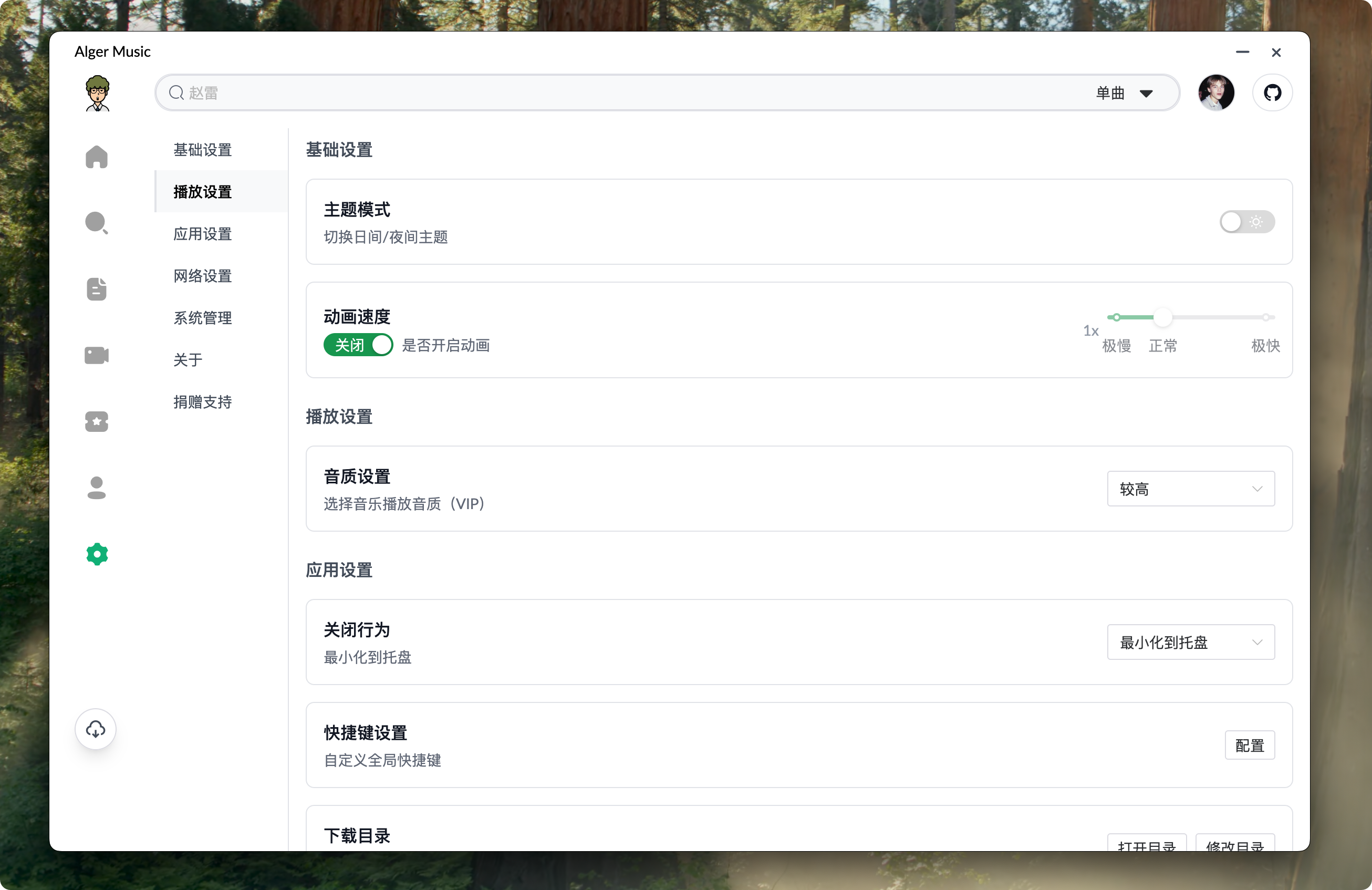Open the playlist document icon in sidebar

tap(96, 289)
